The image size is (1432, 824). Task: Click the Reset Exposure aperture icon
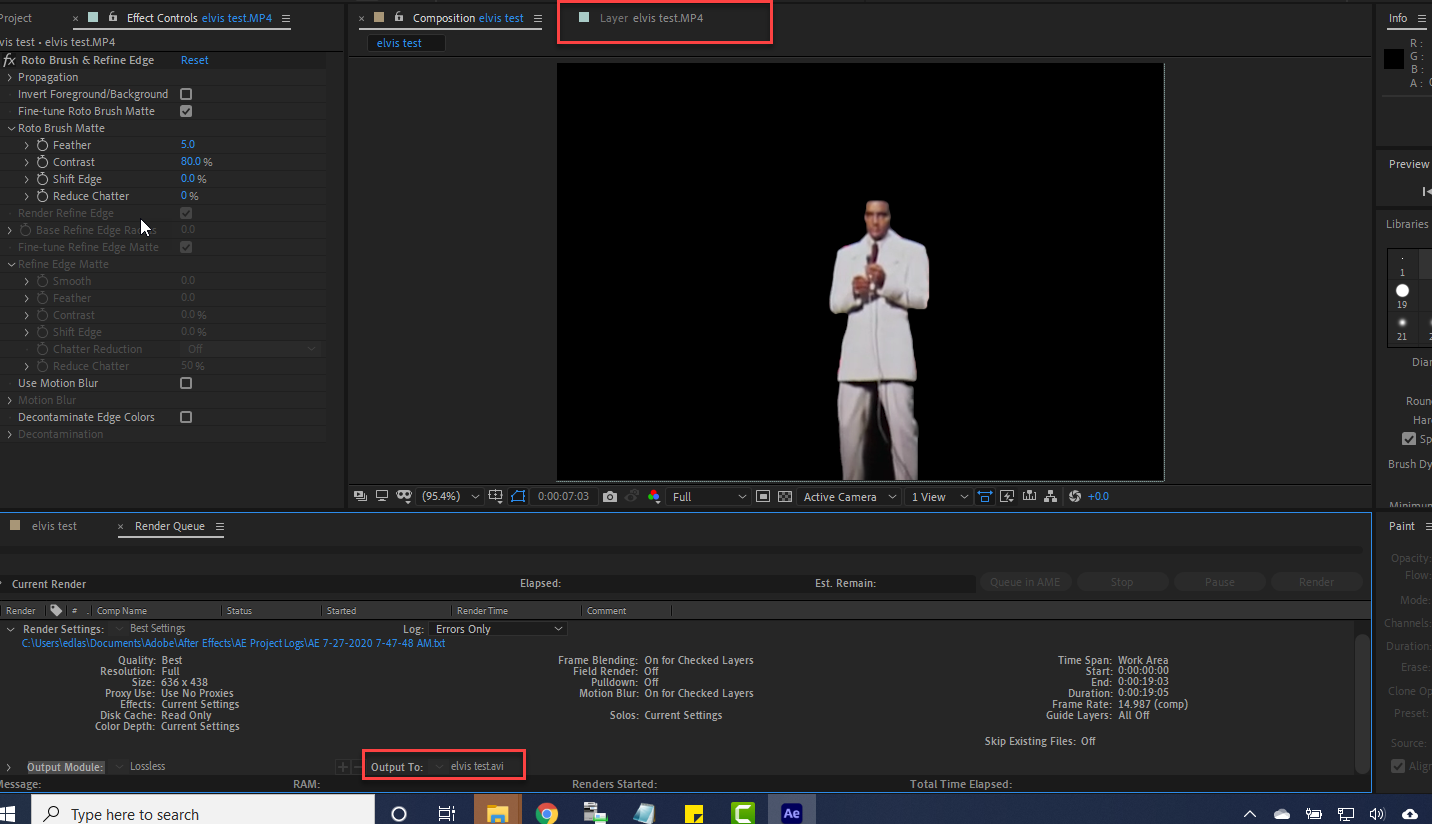pos(1075,497)
